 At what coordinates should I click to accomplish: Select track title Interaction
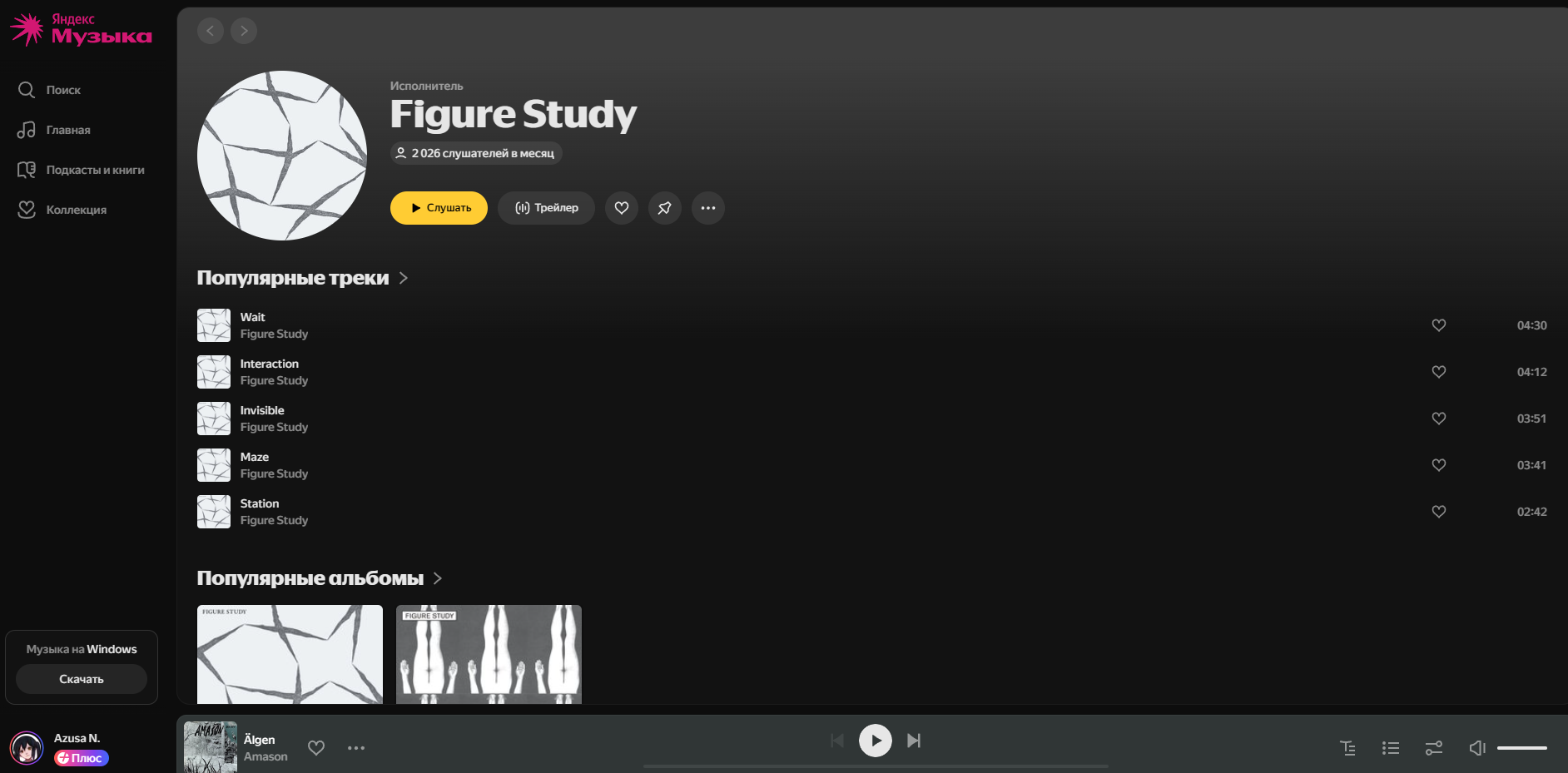[270, 364]
